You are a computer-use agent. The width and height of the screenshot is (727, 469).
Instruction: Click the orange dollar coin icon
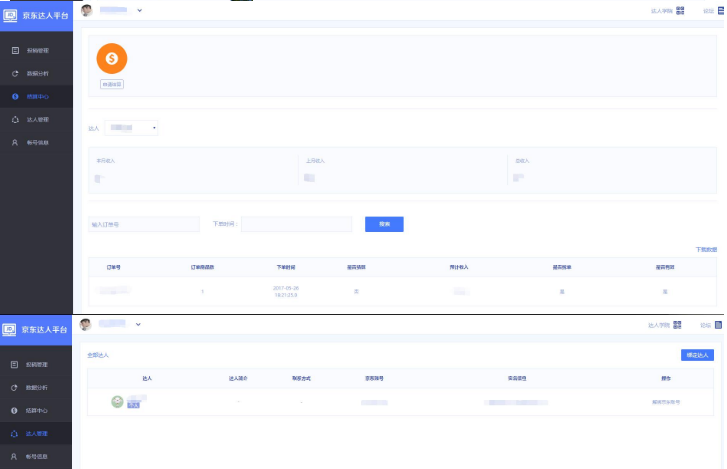112,59
